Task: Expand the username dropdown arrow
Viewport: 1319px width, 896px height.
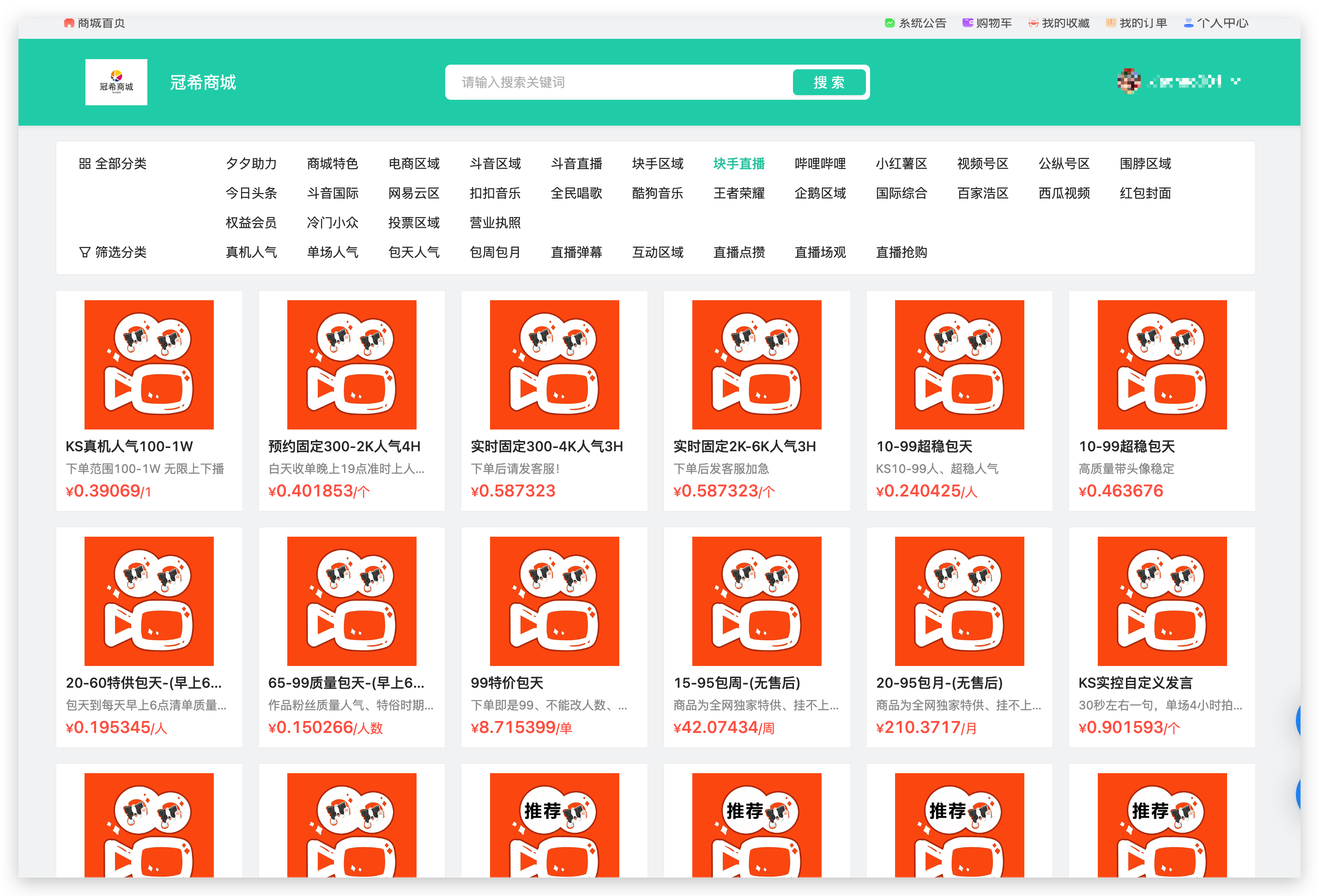Action: click(1235, 82)
